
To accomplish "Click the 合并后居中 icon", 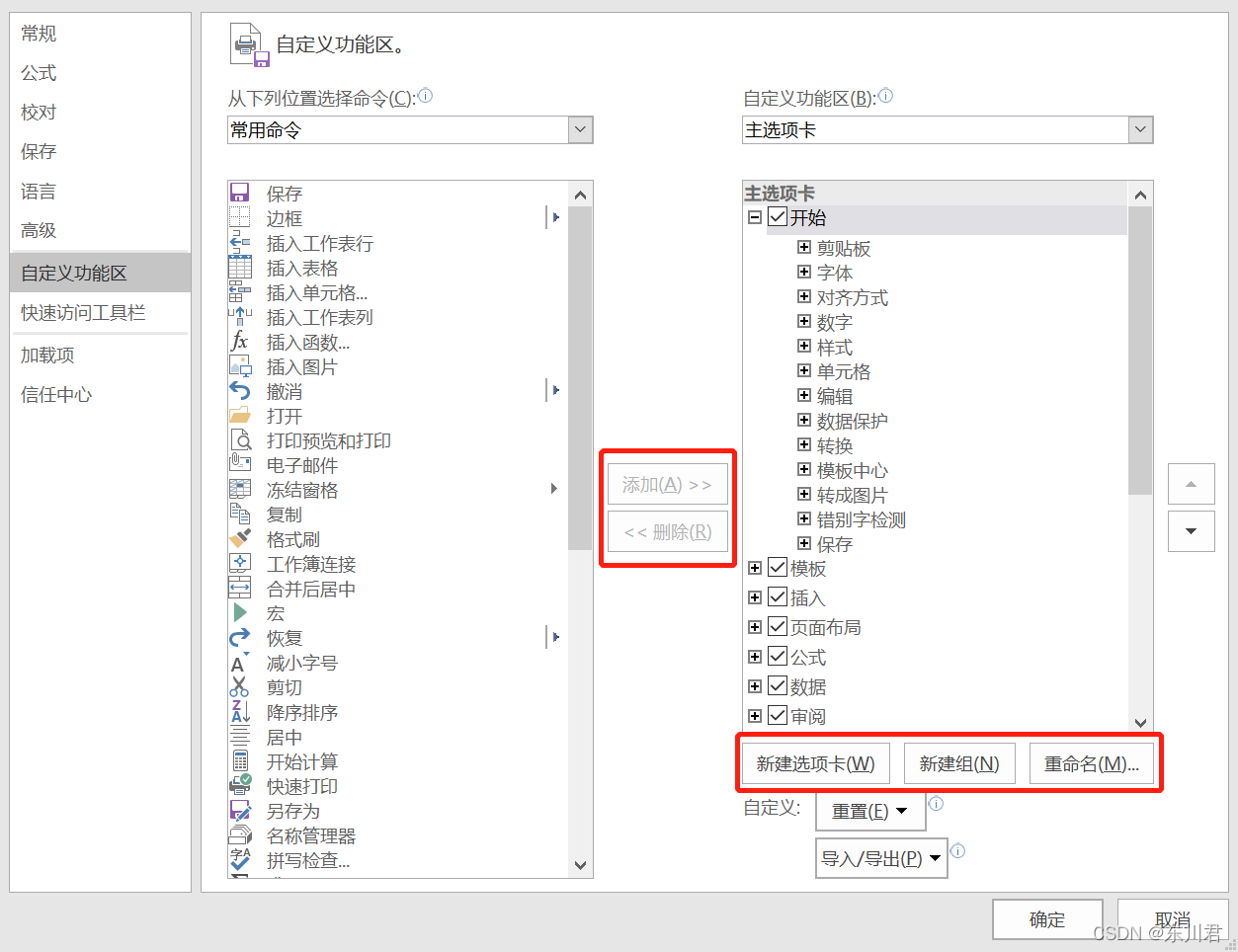I will point(240,588).
